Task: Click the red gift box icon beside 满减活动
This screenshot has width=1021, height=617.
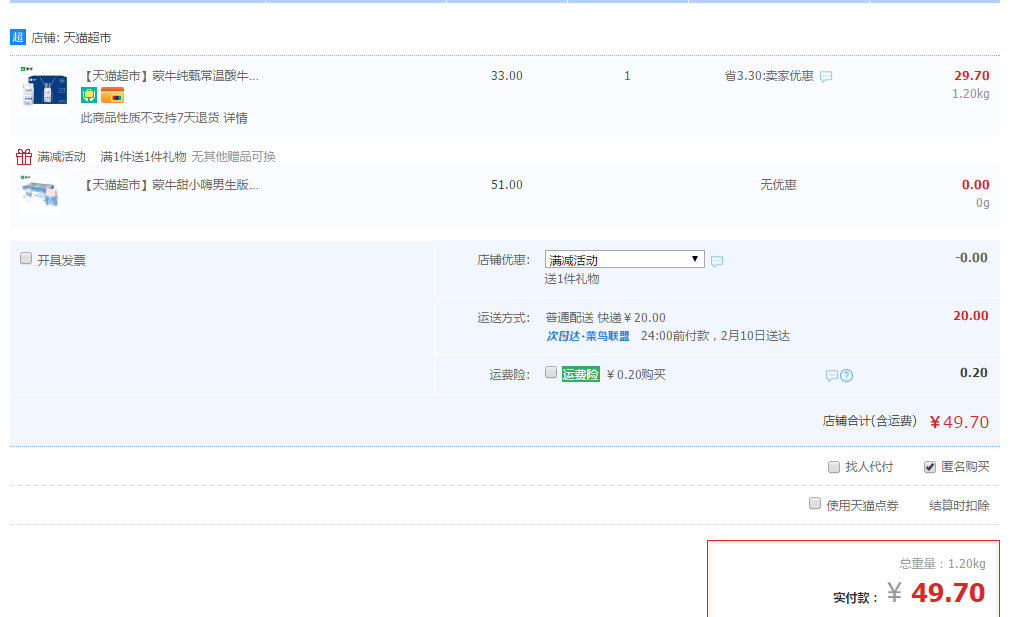Action: pos(24,157)
